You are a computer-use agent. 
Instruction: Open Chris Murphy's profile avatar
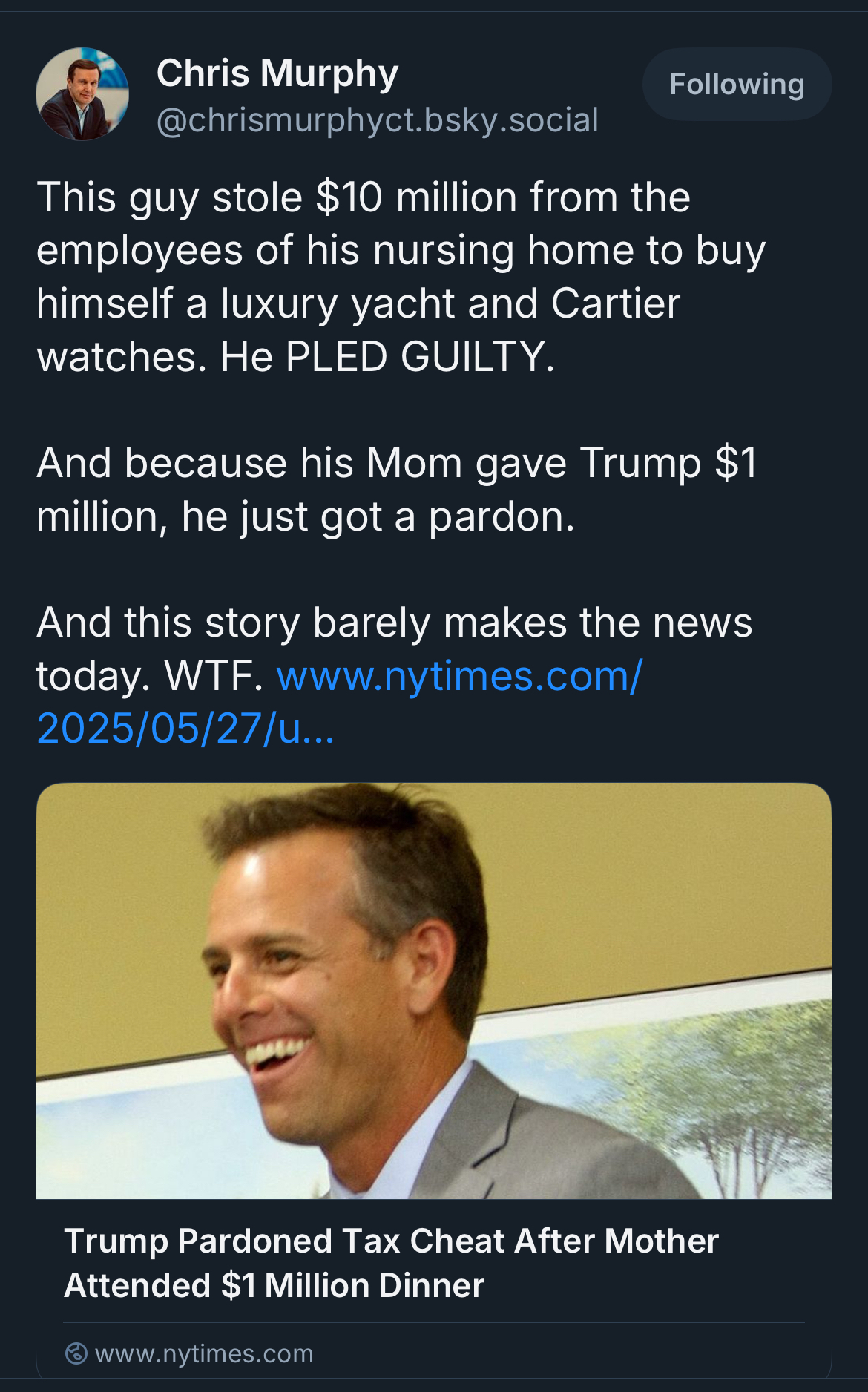pyautogui.click(x=82, y=94)
